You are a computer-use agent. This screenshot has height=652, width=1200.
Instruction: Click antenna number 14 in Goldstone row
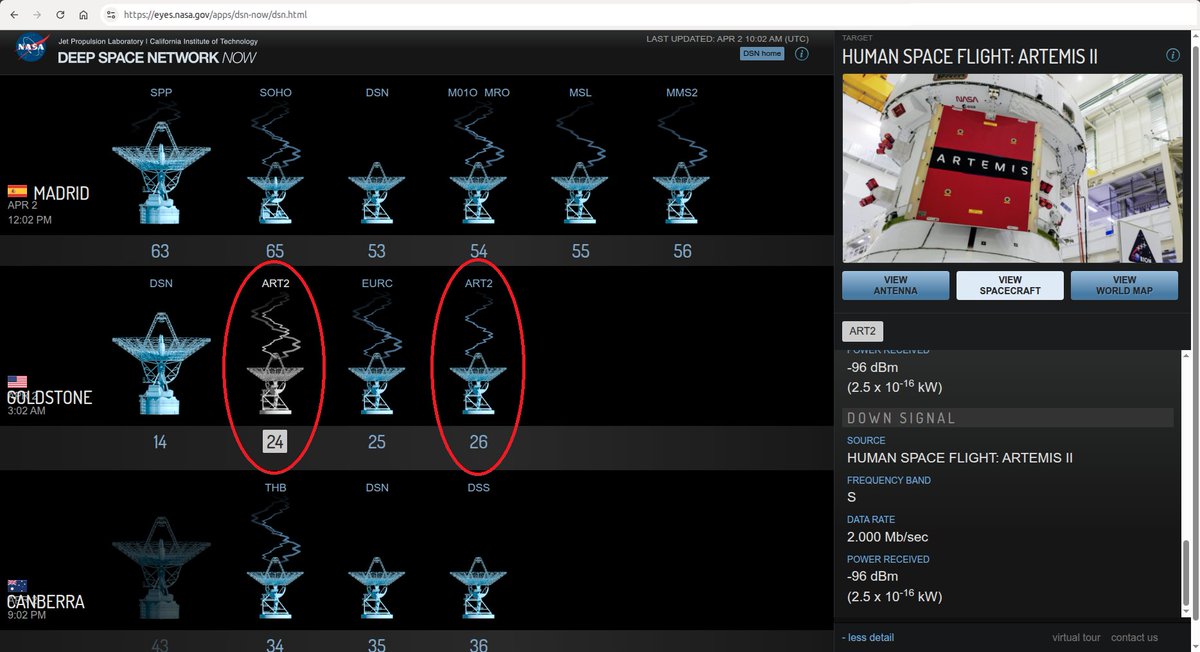160,441
